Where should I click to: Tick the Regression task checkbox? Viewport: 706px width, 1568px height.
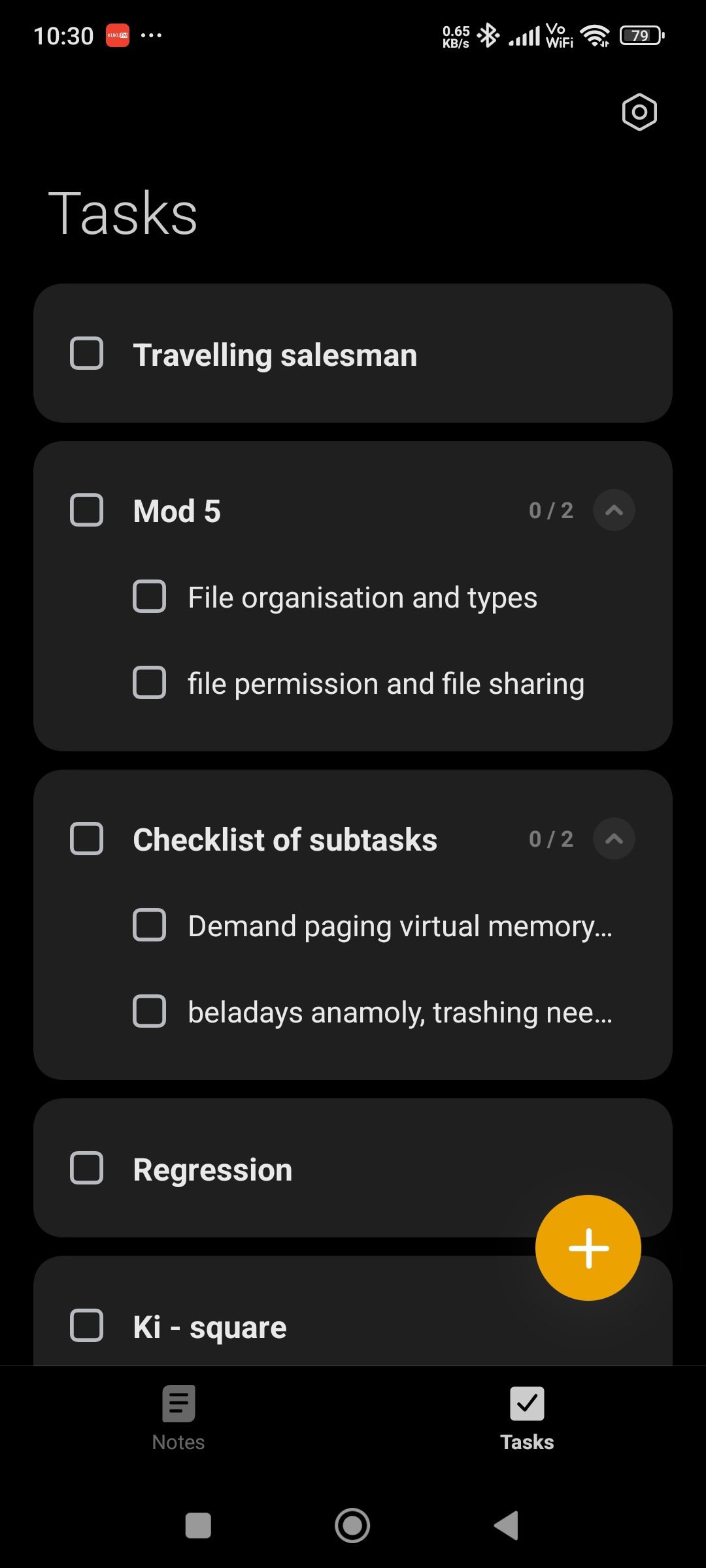[x=87, y=1168]
